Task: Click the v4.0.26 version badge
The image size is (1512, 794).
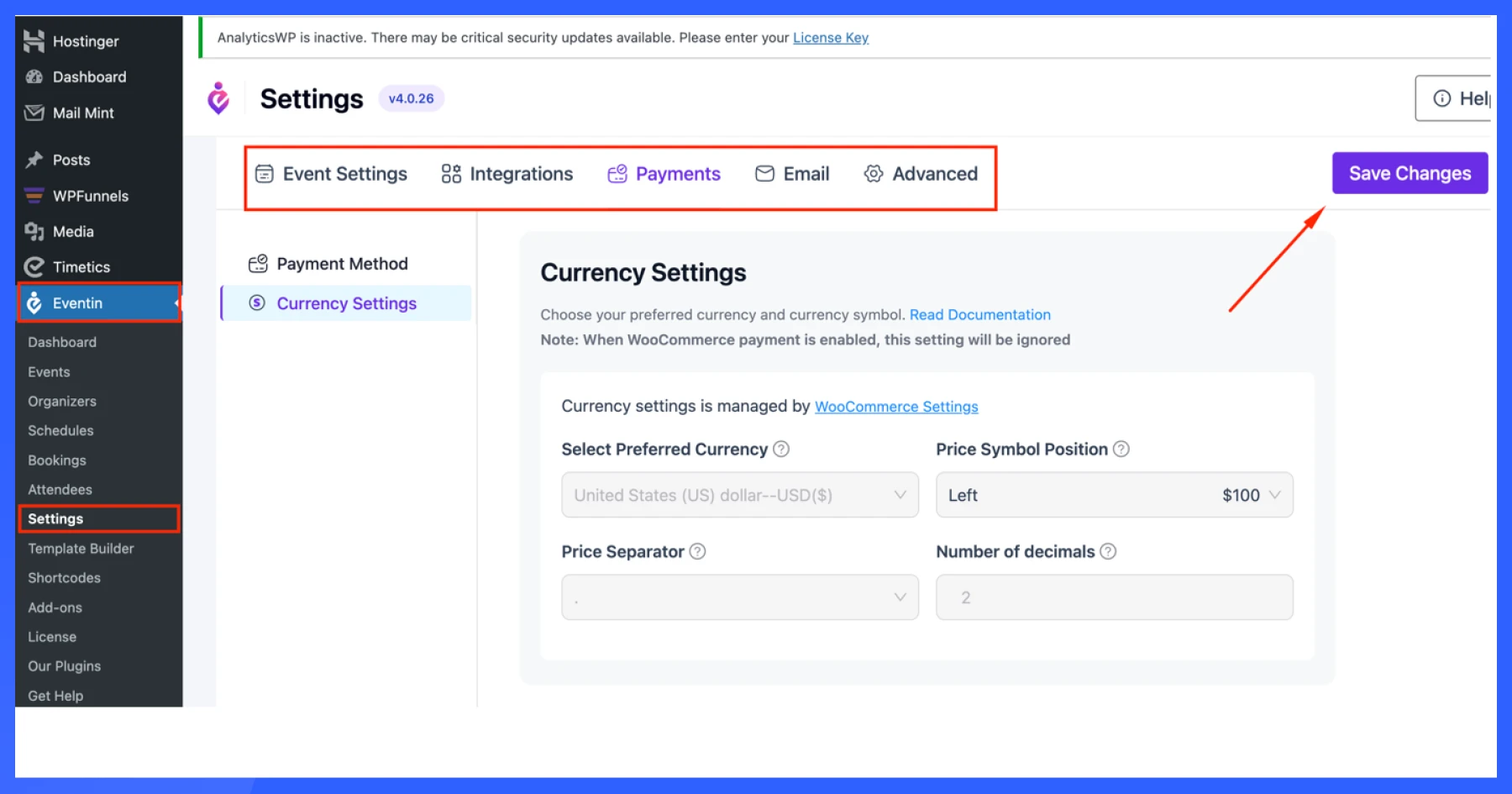Action: [411, 98]
